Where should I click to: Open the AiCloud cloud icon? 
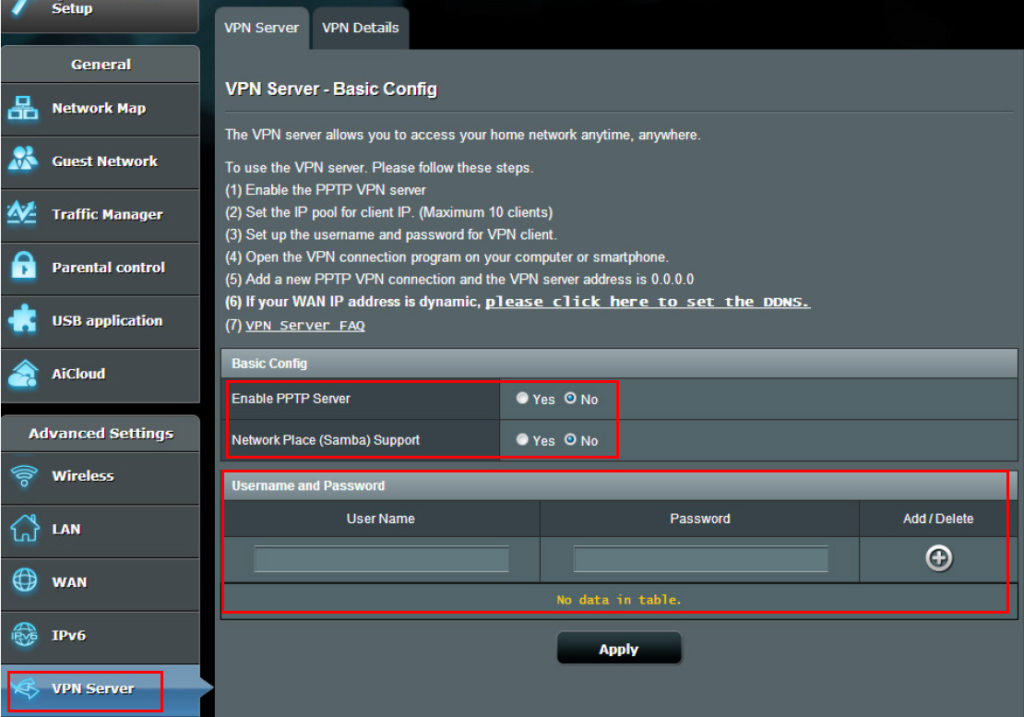[x=23, y=373]
